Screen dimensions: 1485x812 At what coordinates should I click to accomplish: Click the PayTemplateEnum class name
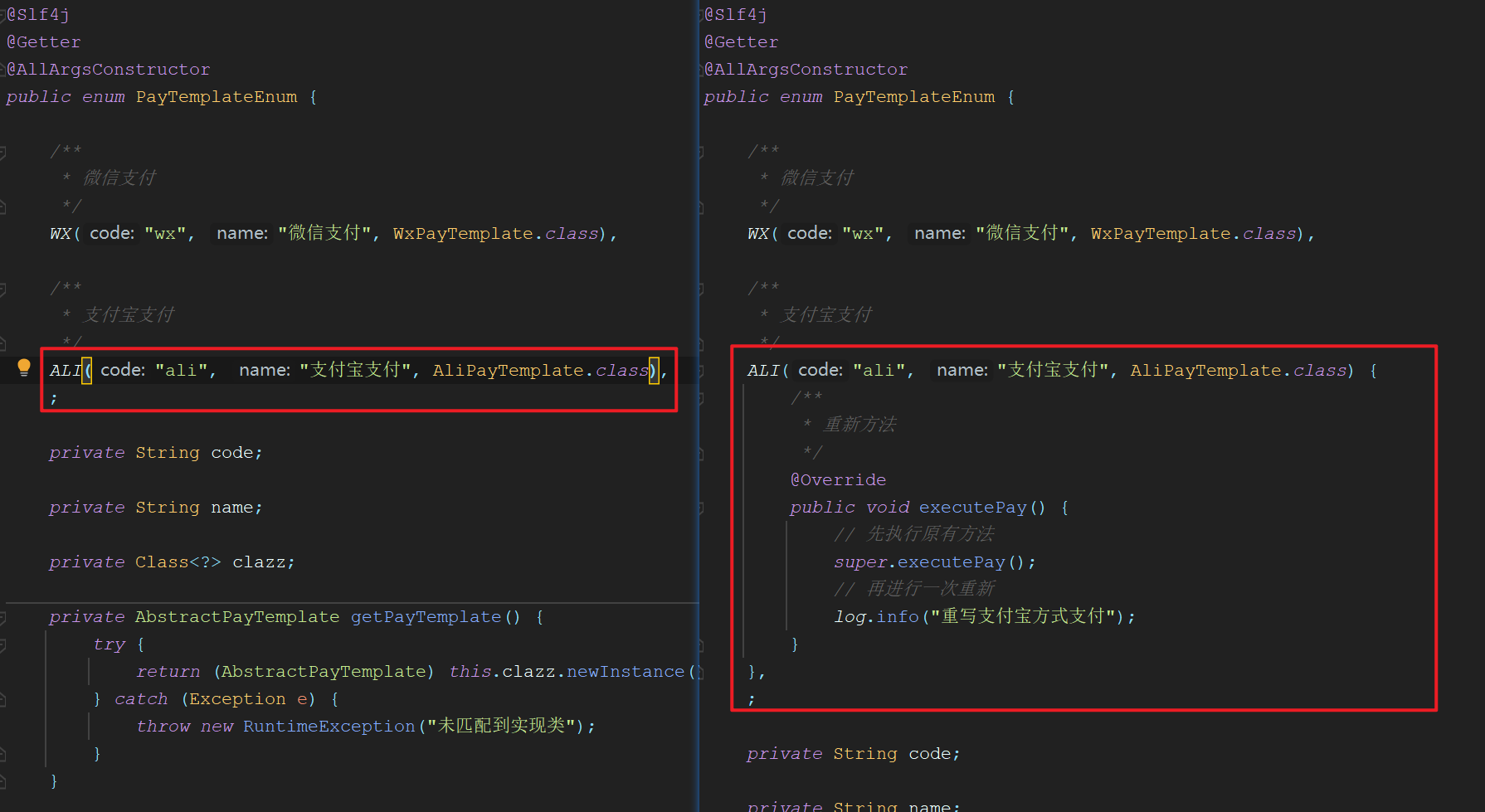tap(216, 96)
